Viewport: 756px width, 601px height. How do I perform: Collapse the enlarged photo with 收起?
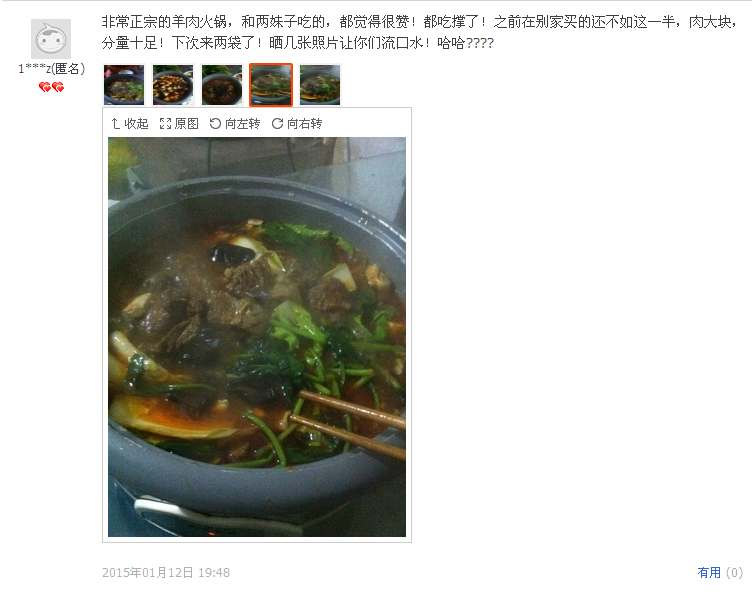pyautogui.click(x=130, y=124)
